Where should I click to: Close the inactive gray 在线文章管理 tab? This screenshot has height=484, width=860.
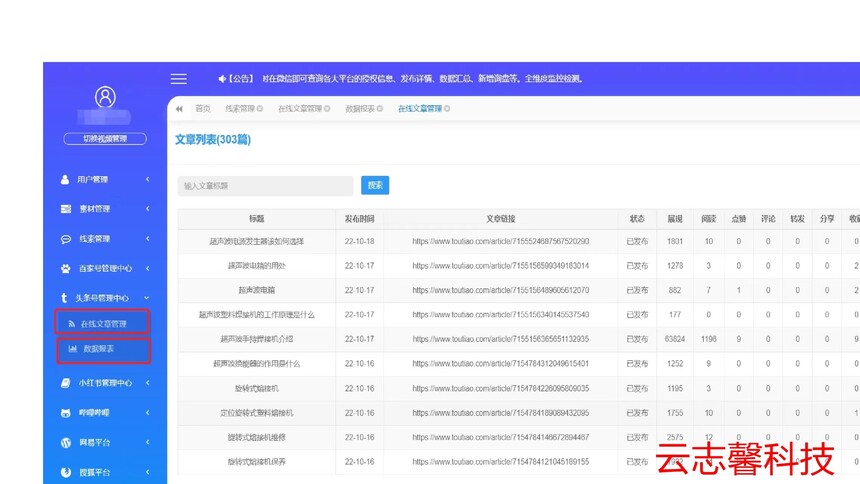coord(327,109)
